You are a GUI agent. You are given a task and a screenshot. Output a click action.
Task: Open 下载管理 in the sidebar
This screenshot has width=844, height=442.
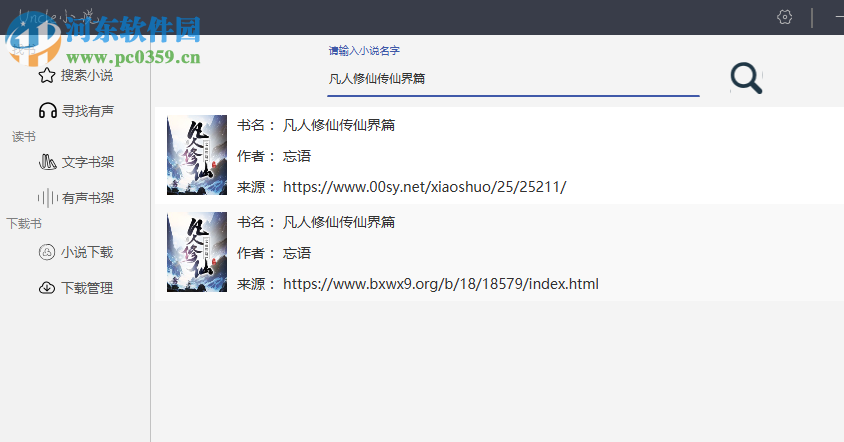pyautogui.click(x=87, y=288)
